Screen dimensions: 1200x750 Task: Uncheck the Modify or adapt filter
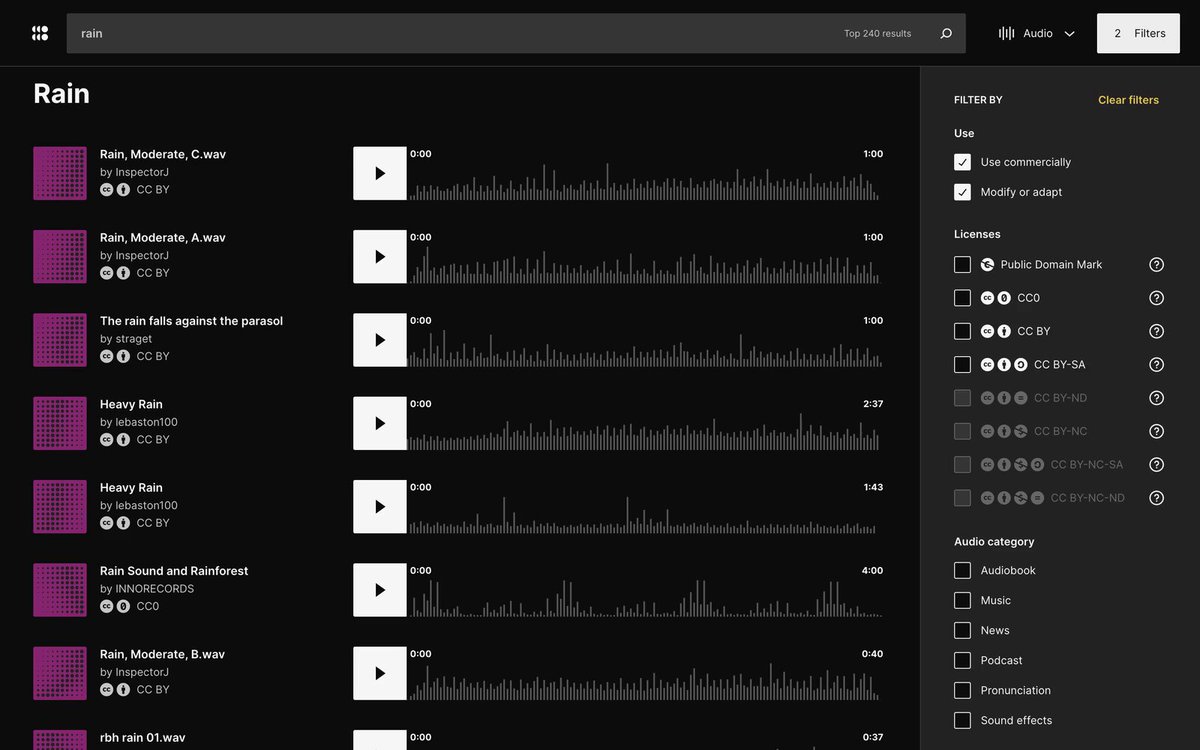[x=962, y=192]
